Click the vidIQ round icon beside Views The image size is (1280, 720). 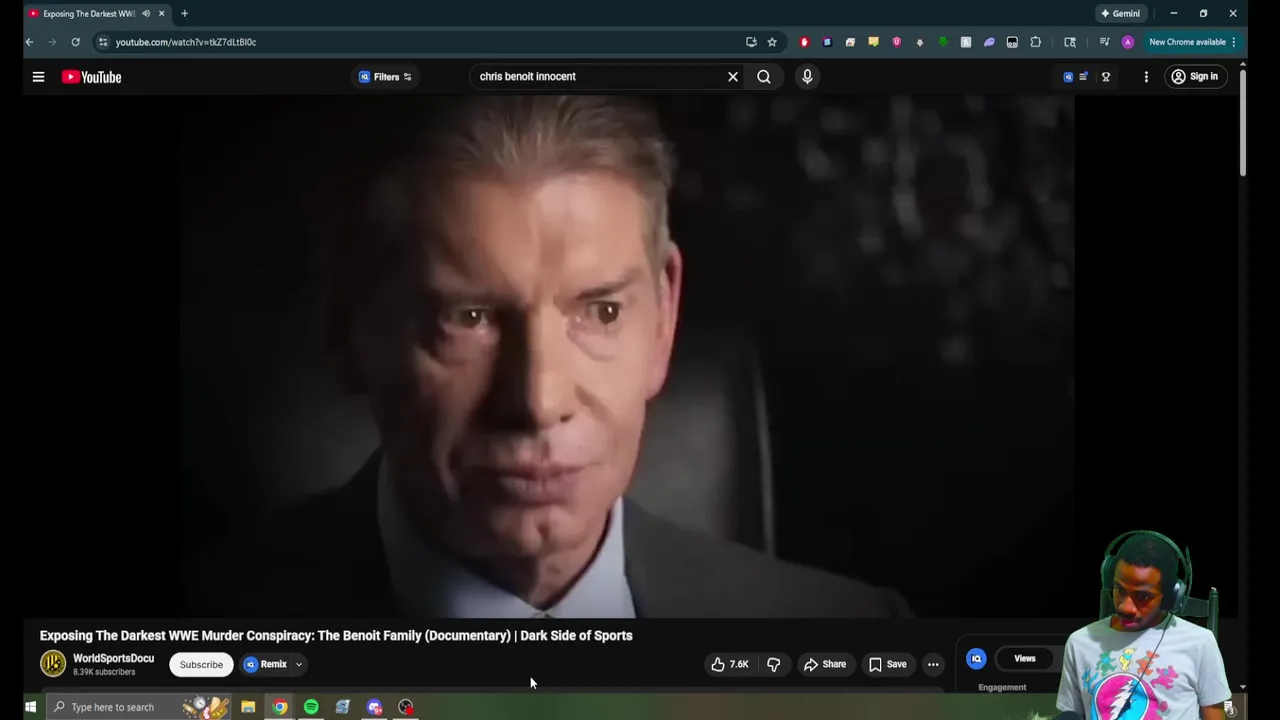click(x=976, y=658)
